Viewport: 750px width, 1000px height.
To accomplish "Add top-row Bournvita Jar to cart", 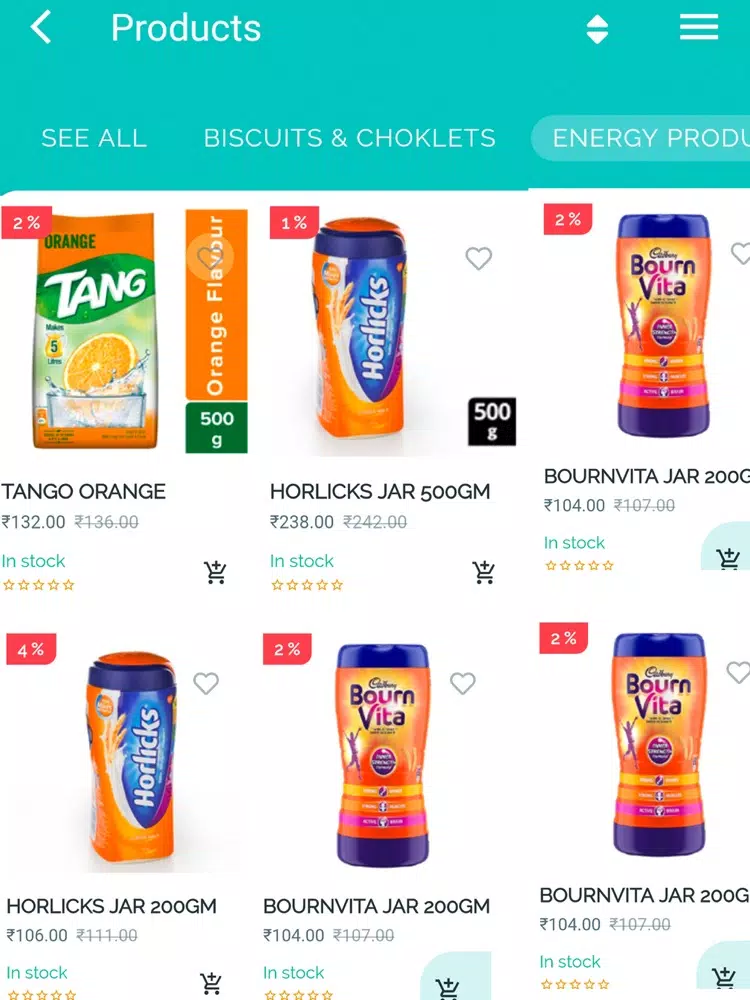I will click(x=727, y=557).
